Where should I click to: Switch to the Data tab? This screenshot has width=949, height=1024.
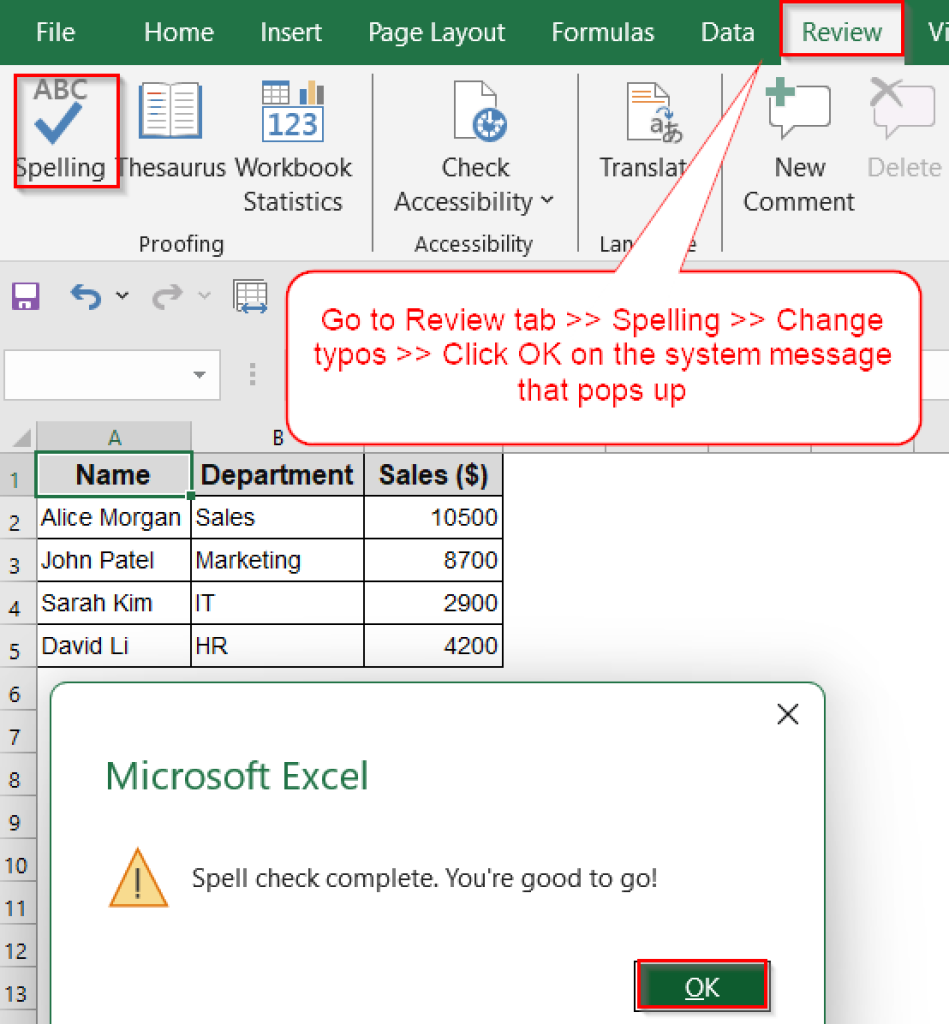point(727,32)
